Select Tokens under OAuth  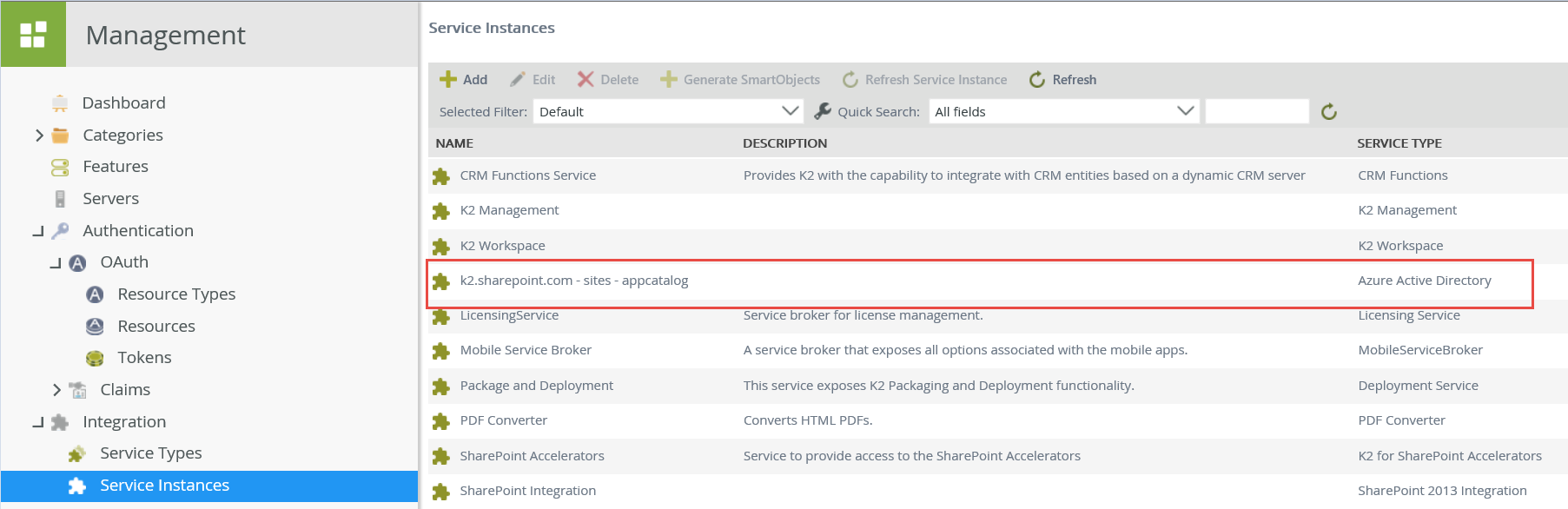pos(144,358)
